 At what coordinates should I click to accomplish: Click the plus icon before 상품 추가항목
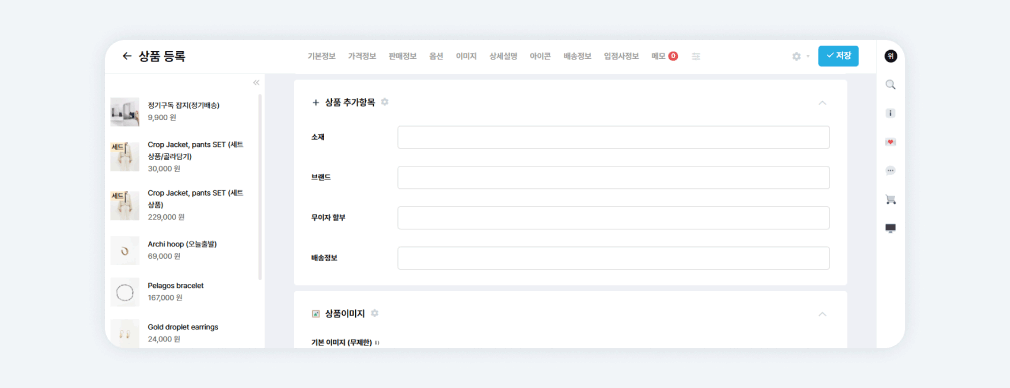coord(316,102)
